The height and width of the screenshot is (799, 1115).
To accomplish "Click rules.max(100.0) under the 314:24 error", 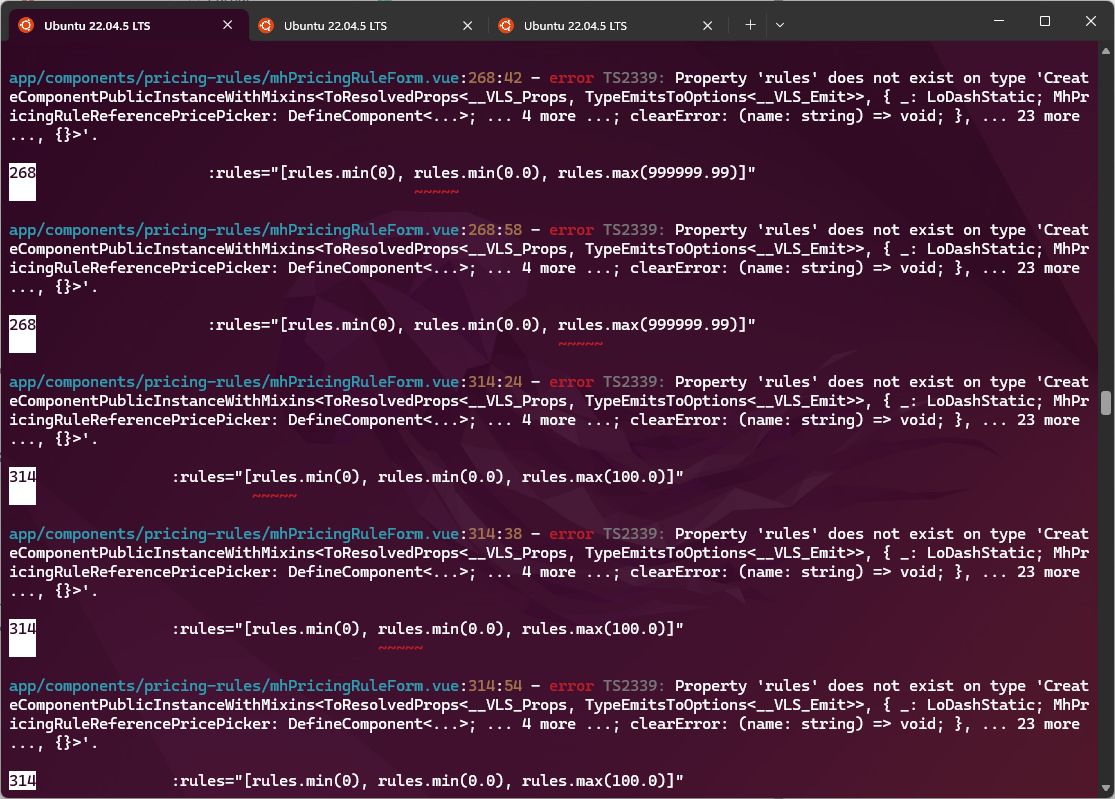I will (x=594, y=477).
